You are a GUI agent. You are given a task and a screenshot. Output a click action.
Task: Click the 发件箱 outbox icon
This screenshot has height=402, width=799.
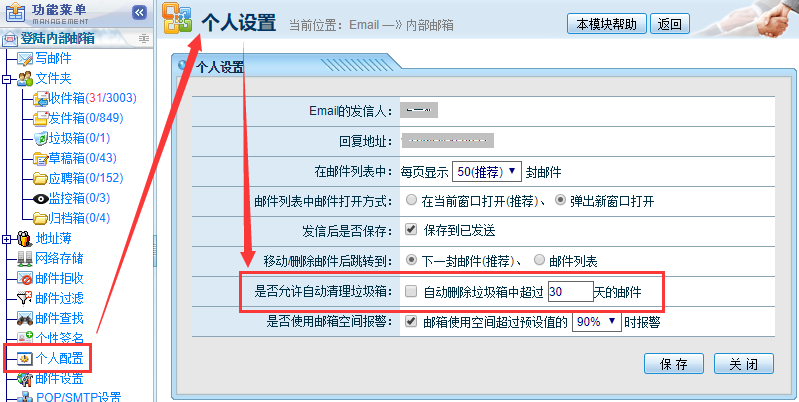tap(40, 118)
